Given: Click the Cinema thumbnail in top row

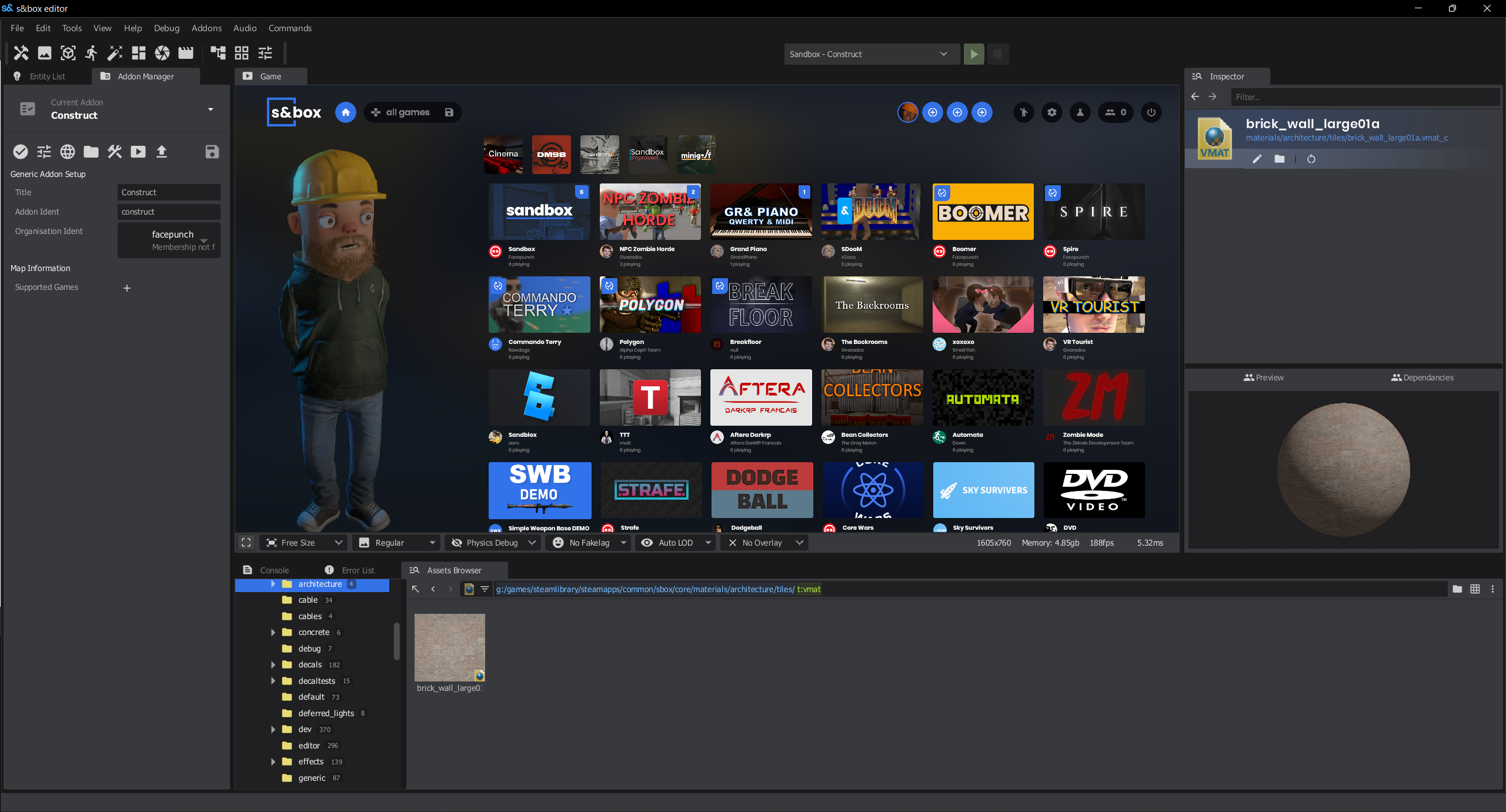Looking at the screenshot, I should tap(503, 154).
